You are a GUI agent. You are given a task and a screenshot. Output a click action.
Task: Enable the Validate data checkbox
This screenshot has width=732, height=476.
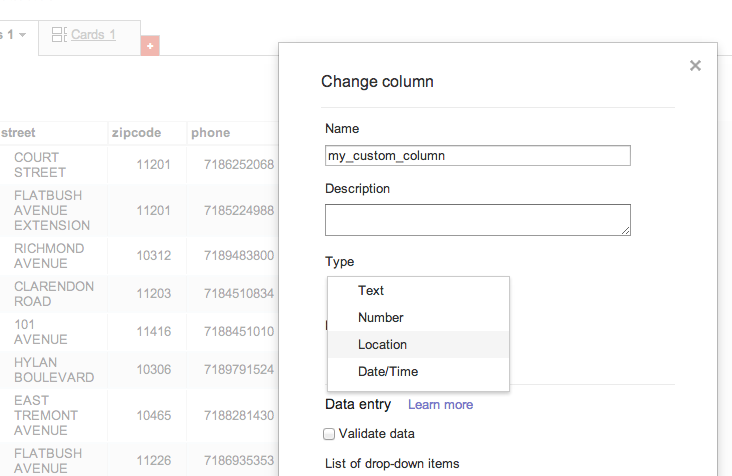point(329,434)
